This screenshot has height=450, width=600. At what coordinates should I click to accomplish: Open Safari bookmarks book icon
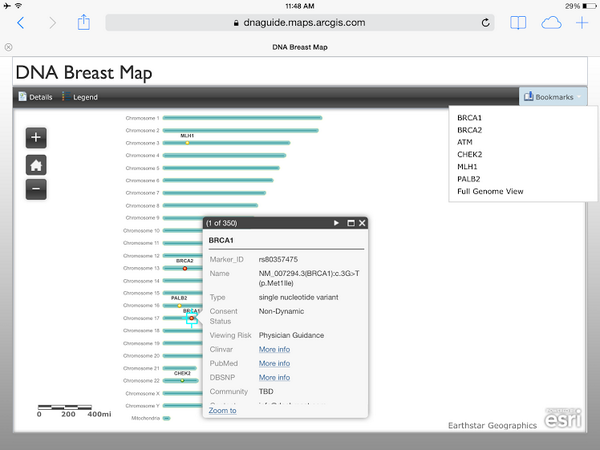(518, 23)
